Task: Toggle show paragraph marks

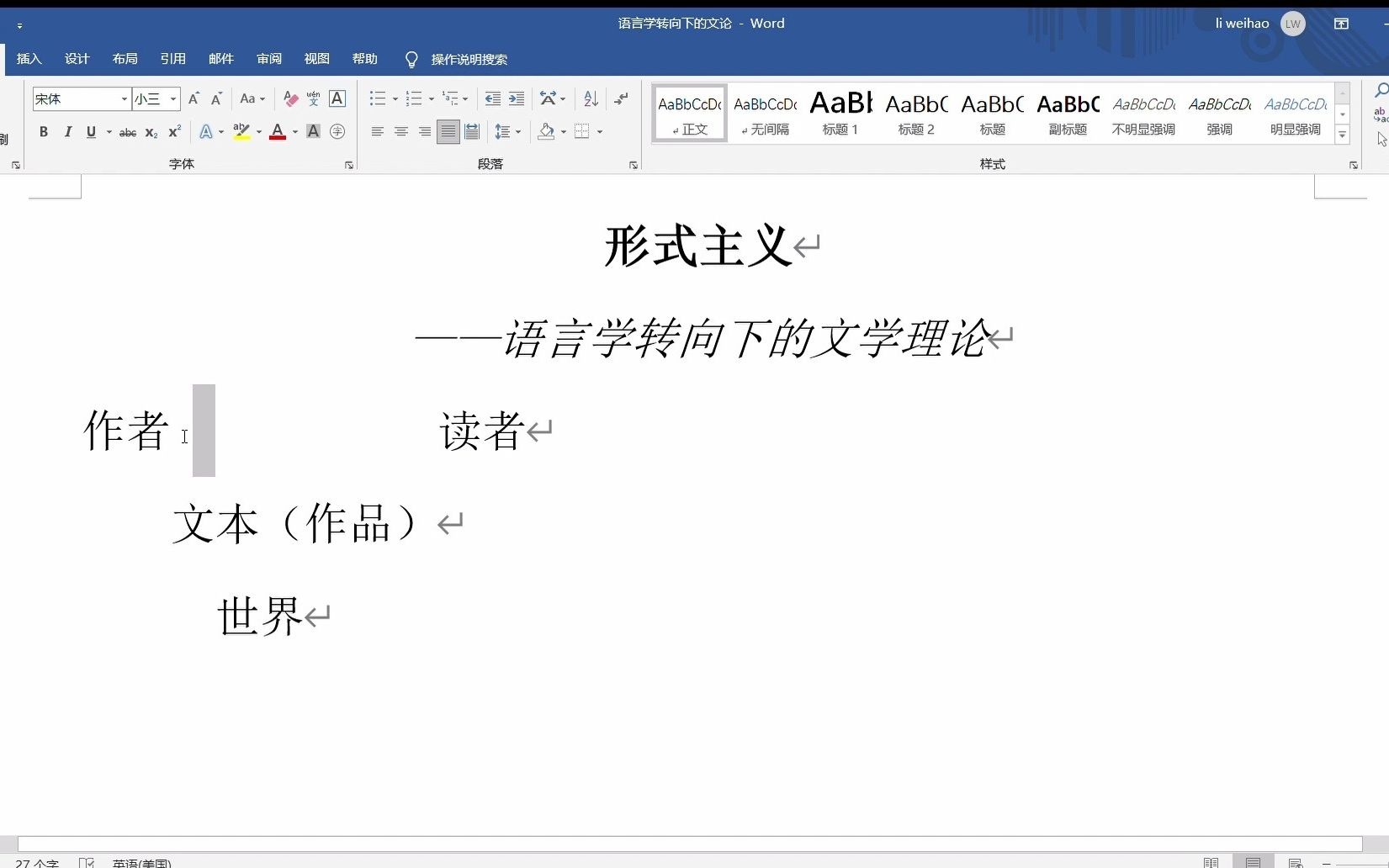Action: click(x=621, y=98)
